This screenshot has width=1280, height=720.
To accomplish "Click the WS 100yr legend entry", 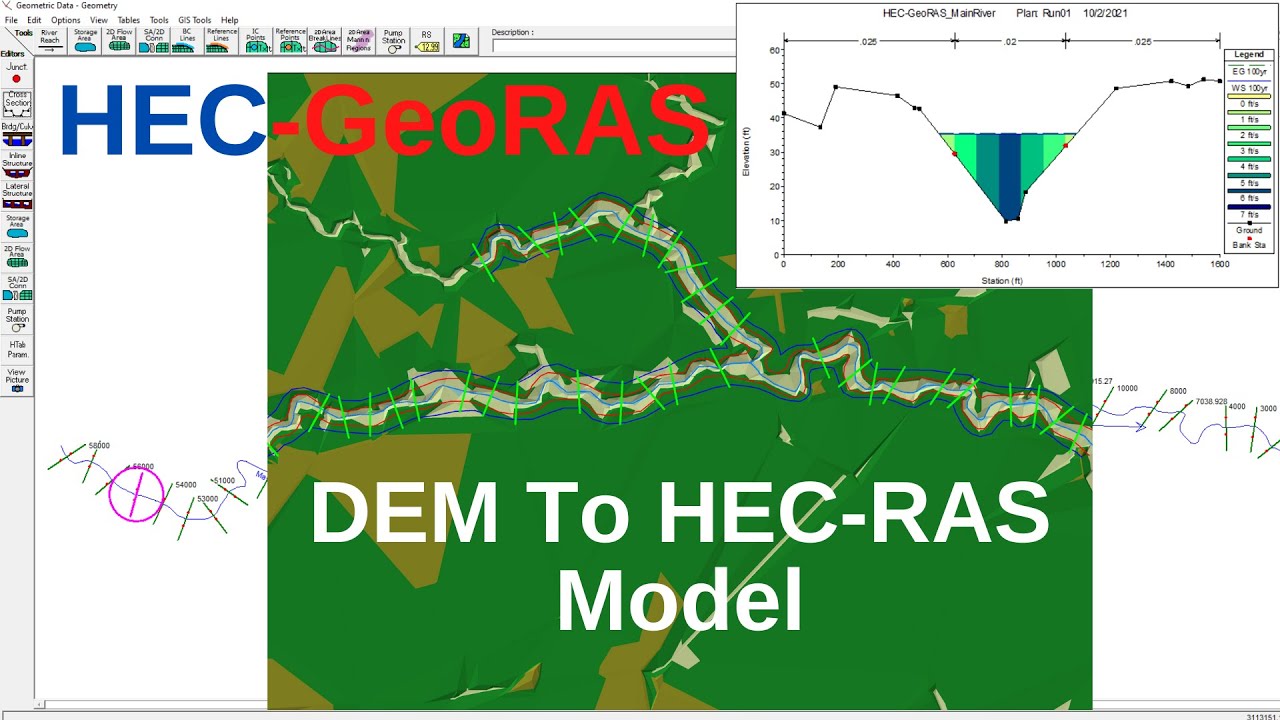I will [1249, 90].
